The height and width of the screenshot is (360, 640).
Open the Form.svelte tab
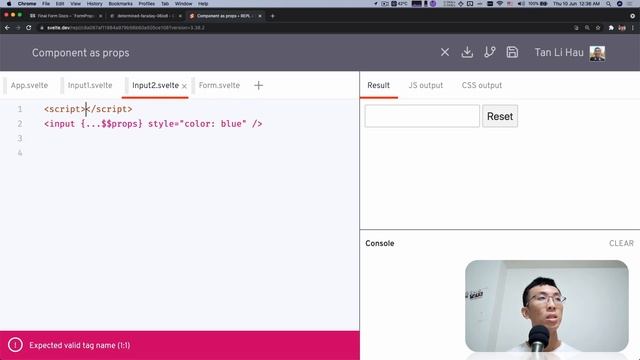click(x=219, y=85)
